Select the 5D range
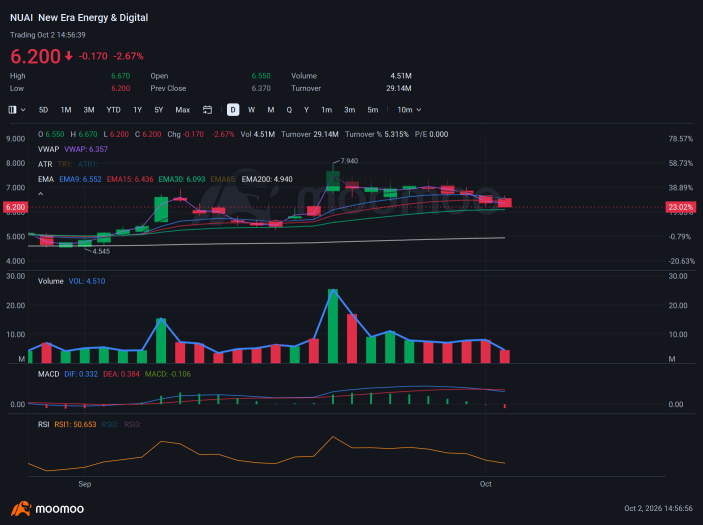Screen dimensions: 703x525 43,110
